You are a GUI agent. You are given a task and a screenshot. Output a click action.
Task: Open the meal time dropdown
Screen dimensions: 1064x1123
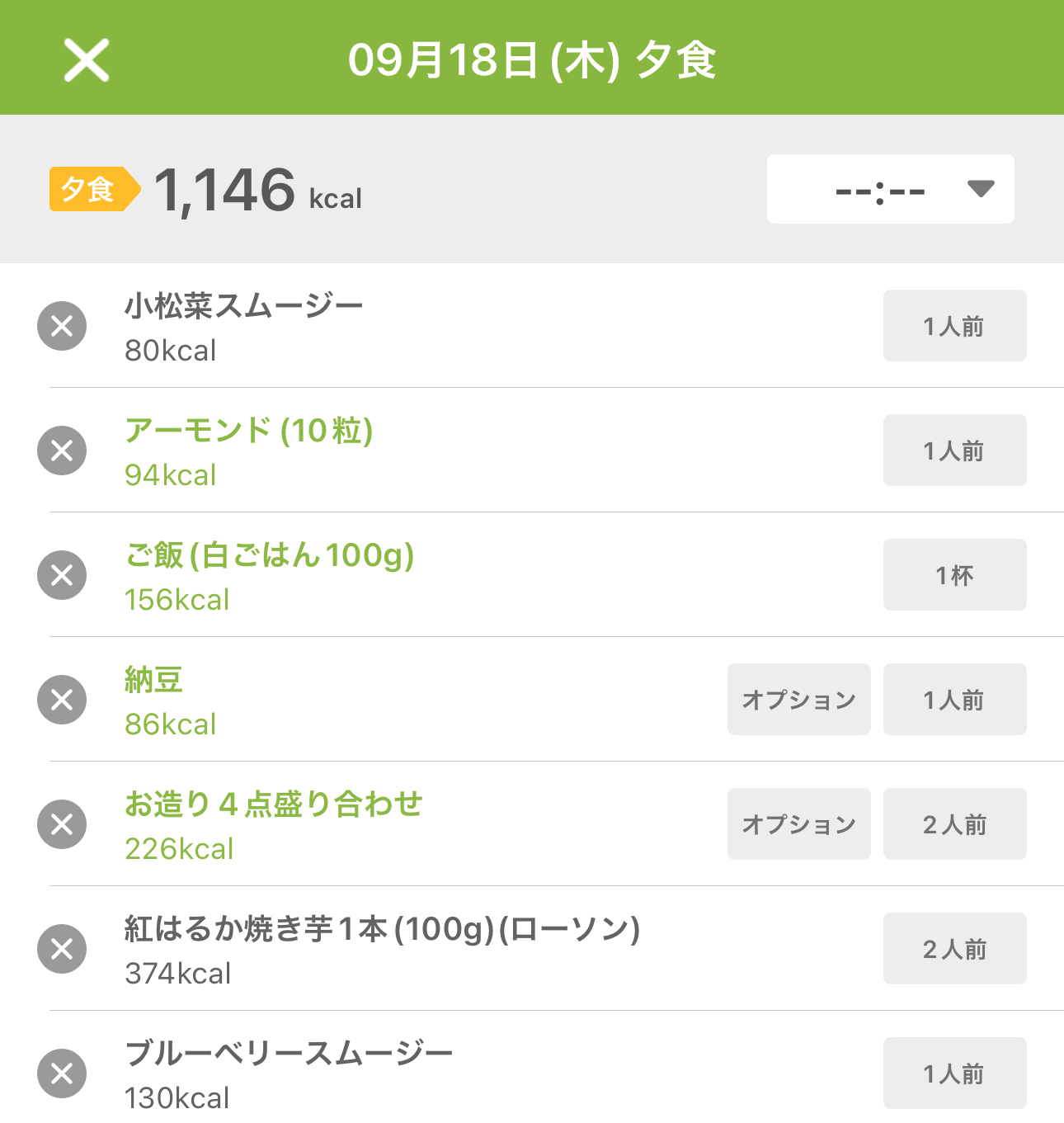(891, 189)
